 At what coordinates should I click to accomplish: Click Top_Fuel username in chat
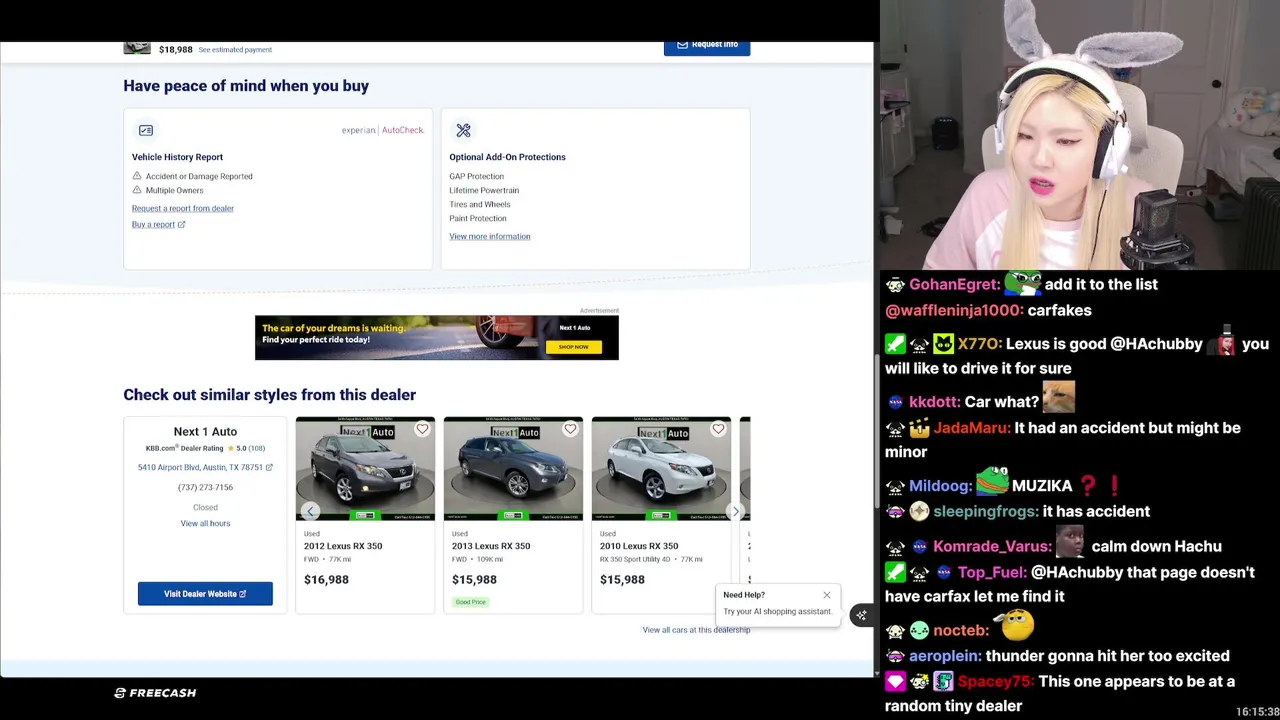[992, 572]
